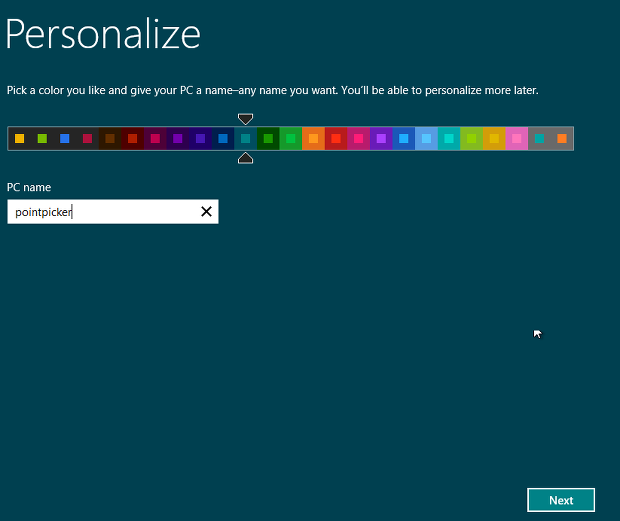Viewport: 620px width, 521px height.
Task: Select the violet swatch with lavender square
Action: click(381, 138)
